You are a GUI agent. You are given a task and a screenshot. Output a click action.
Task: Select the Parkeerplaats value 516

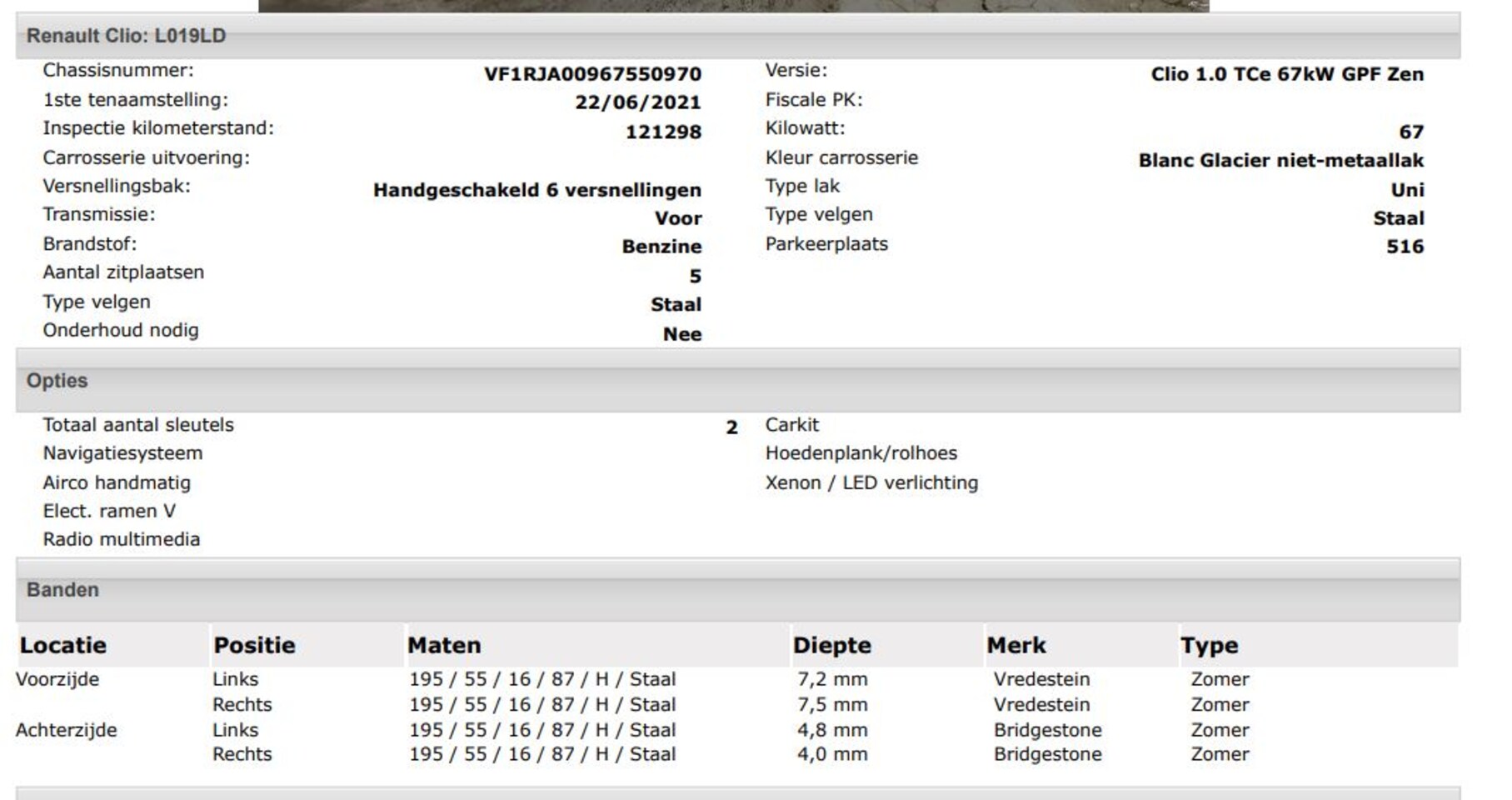[1405, 247]
